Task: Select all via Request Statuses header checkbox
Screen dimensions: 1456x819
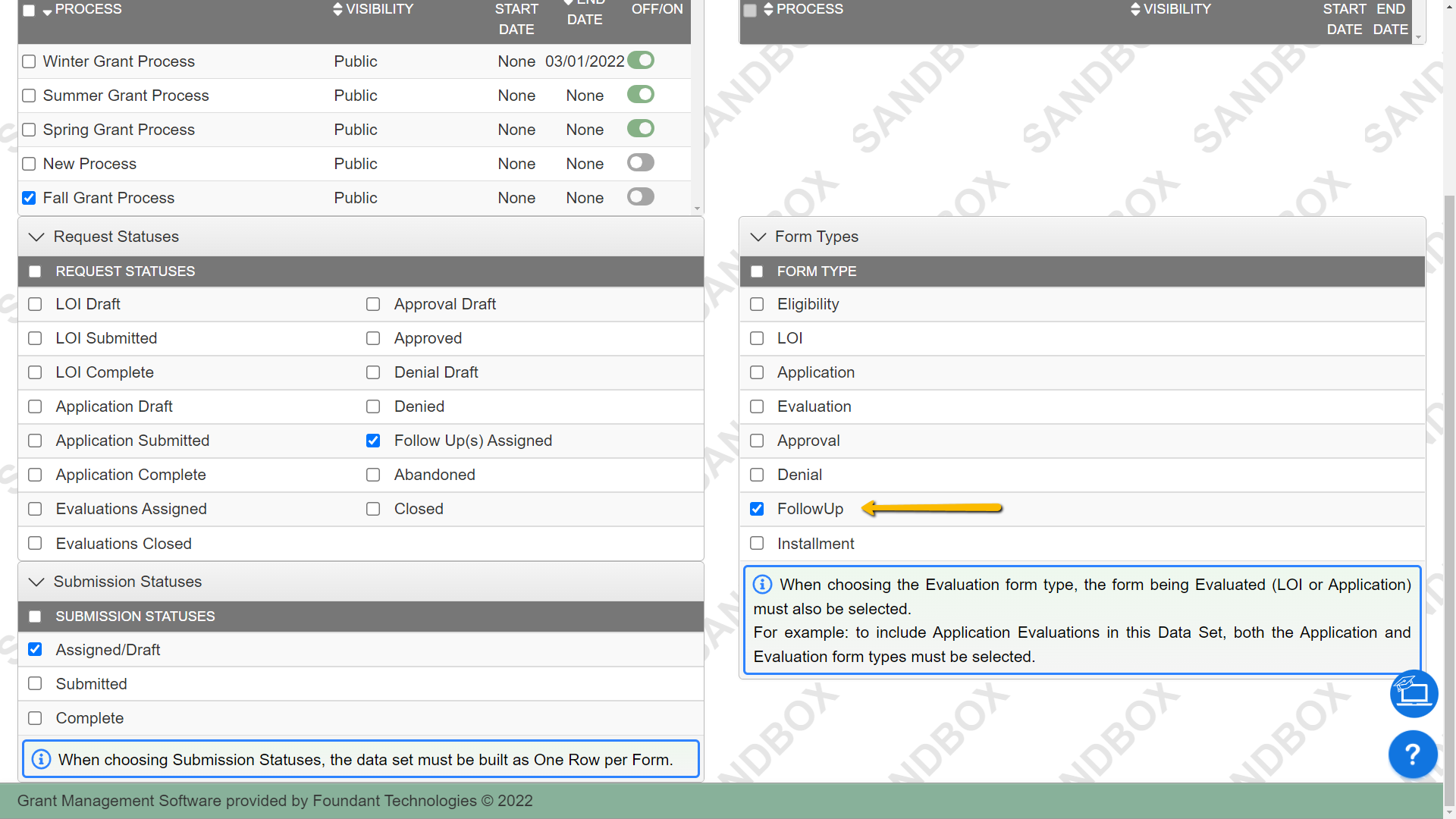Action: tap(35, 271)
